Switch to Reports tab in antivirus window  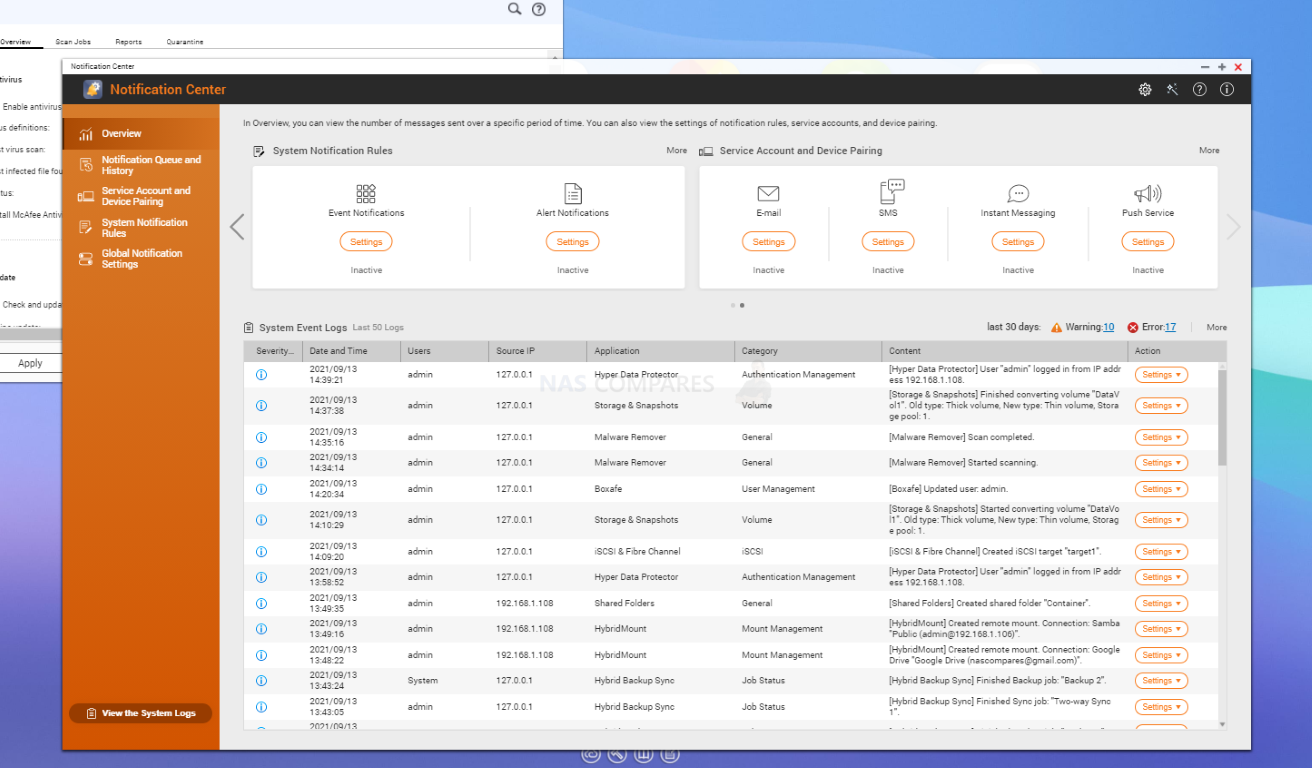[x=128, y=42]
